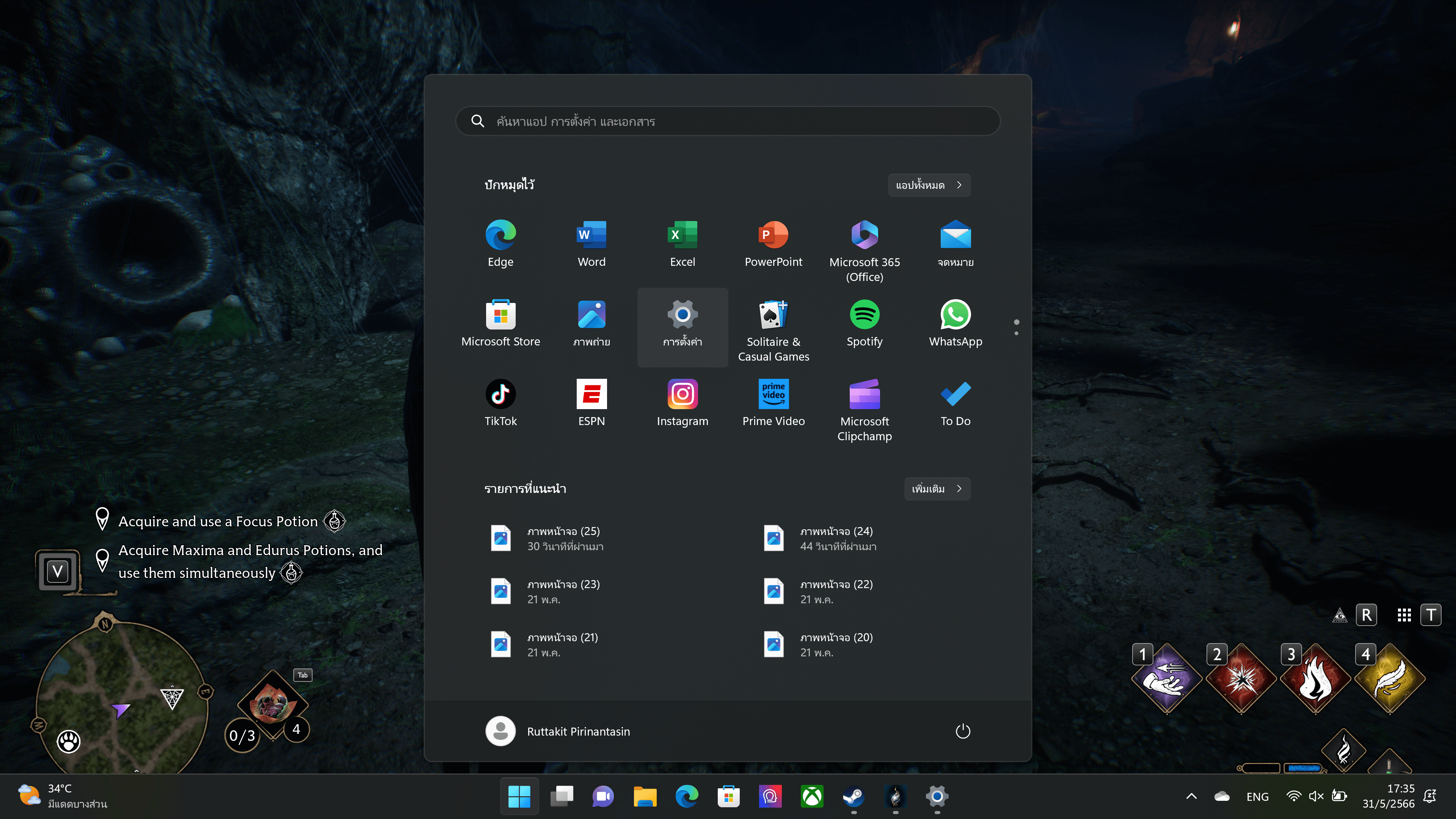Open the OneDrive cloud tray icon
1456x819 pixels.
pyautogui.click(x=1222, y=796)
